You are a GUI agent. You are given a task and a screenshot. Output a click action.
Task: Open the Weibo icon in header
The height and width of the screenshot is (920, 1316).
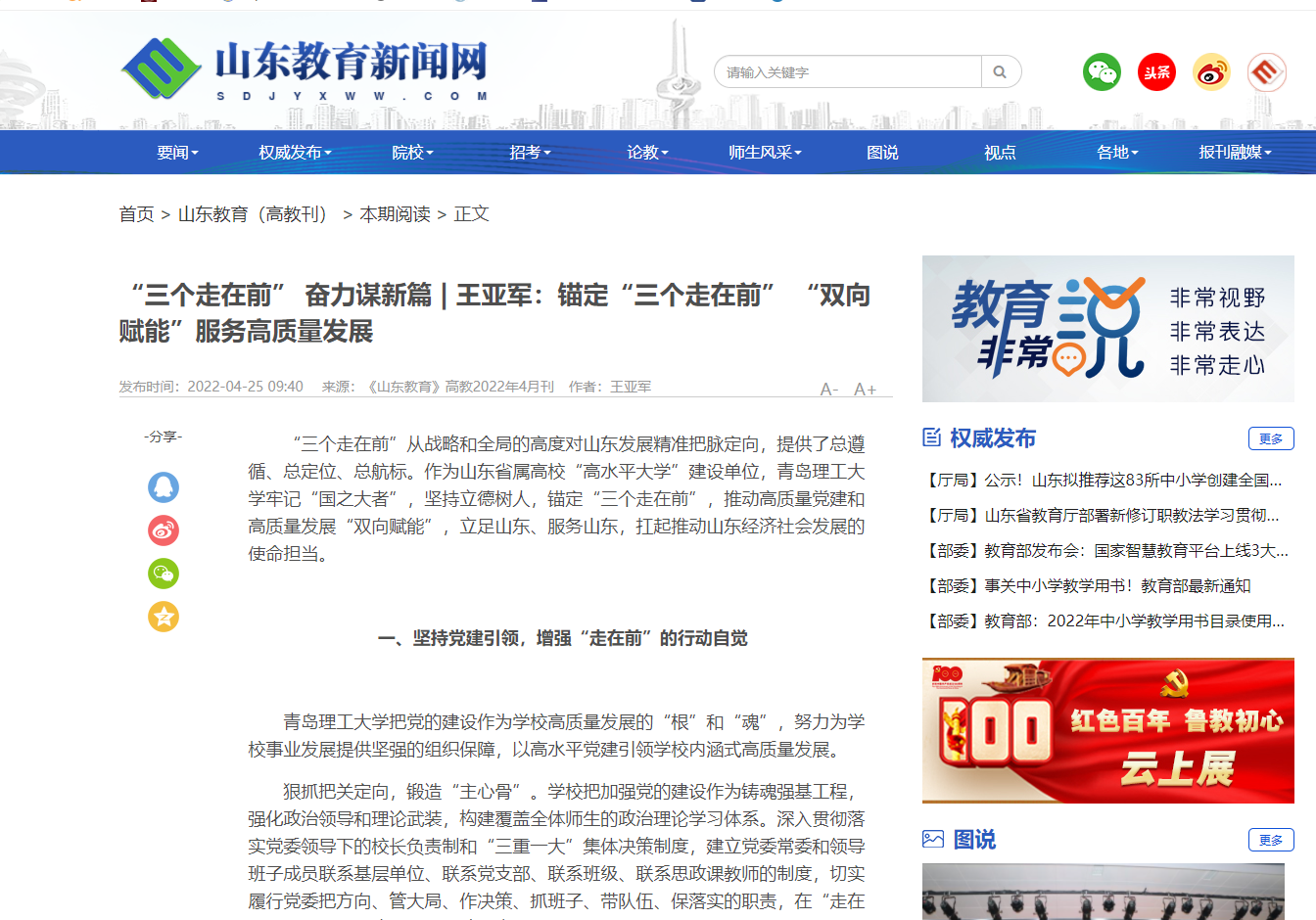point(1211,72)
